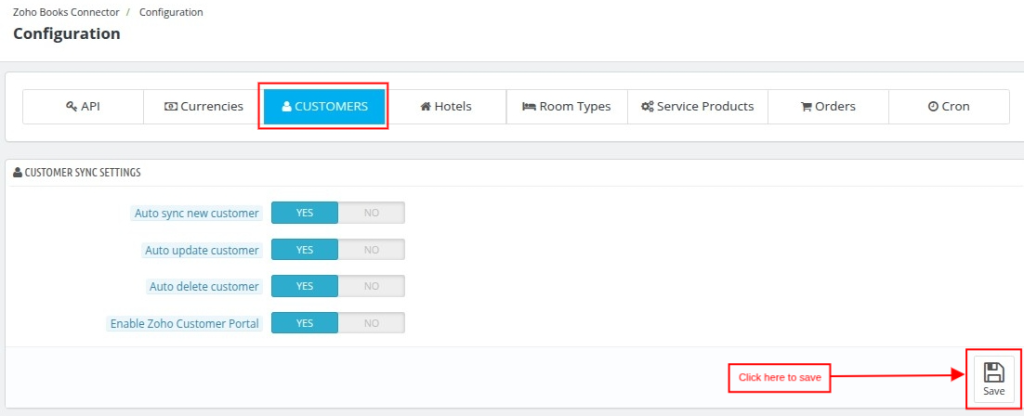Click the banknote icon beside Currencies
1024x416 pixels.
(170, 106)
